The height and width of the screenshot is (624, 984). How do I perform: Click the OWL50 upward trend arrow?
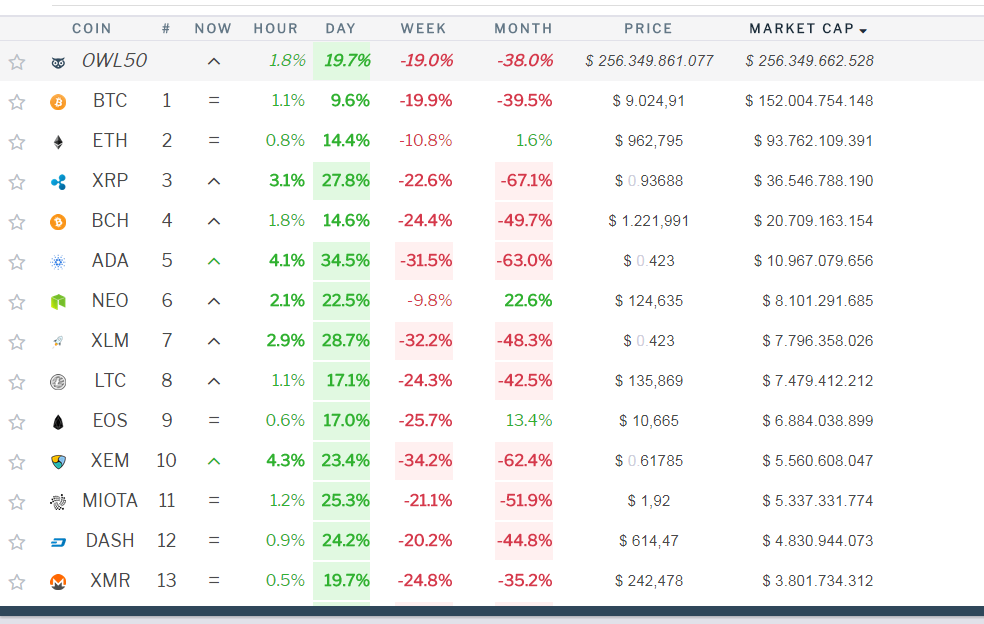214,62
